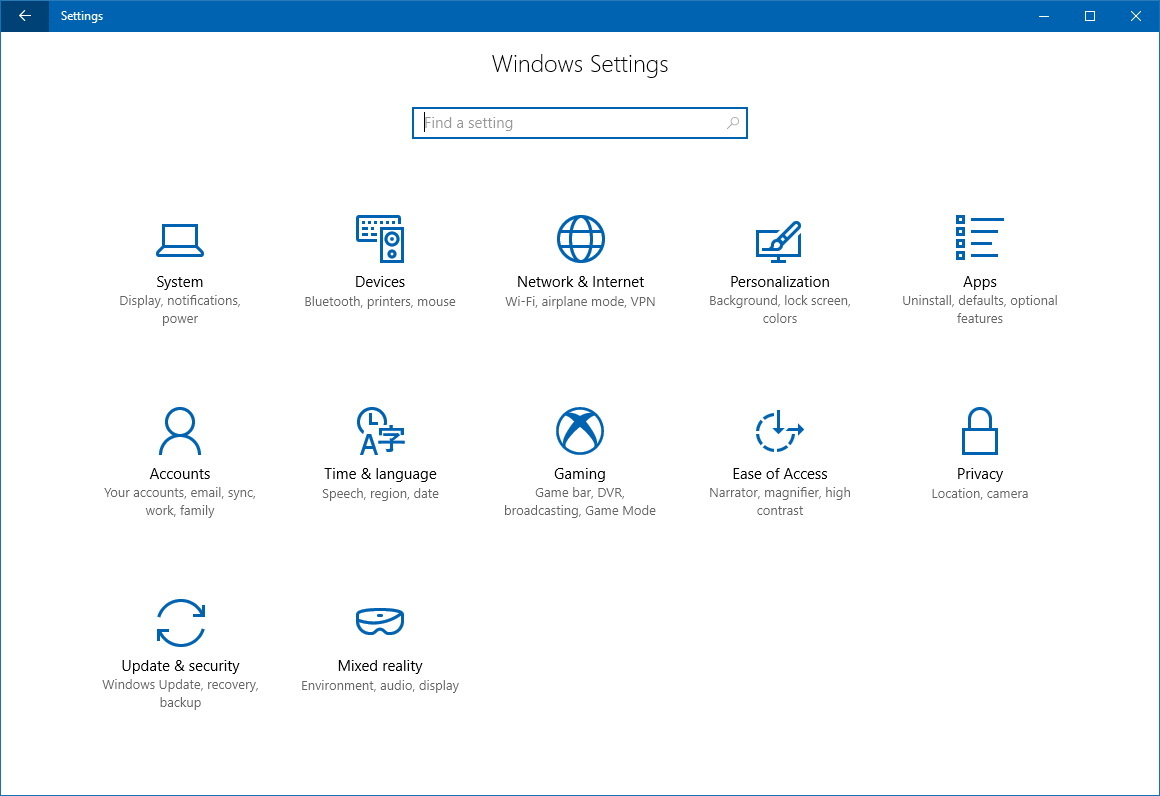Focus the Find a setting box
The width and height of the screenshot is (1160, 796).
pyautogui.click(x=579, y=123)
